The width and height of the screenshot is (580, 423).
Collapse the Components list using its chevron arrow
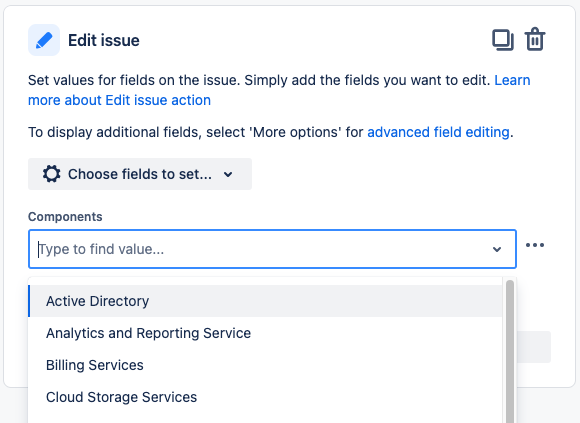click(x=497, y=249)
